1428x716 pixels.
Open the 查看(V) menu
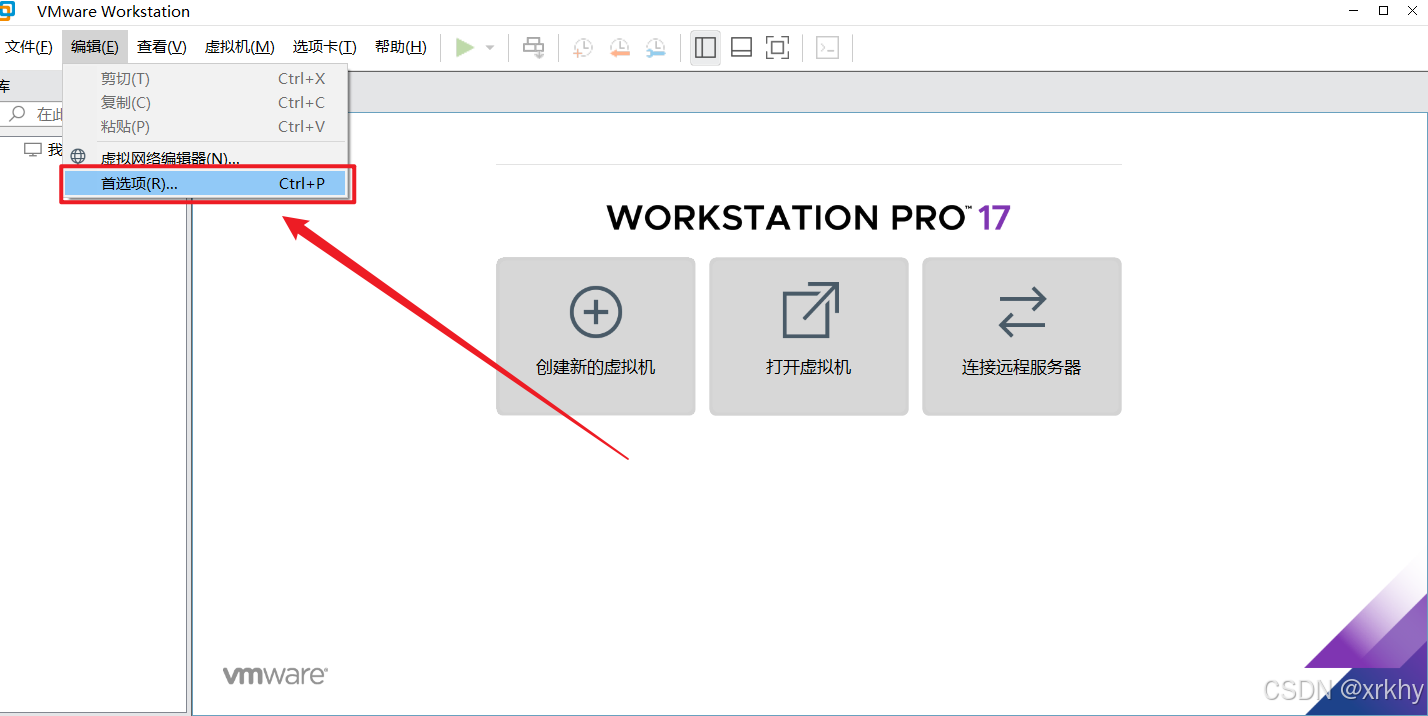[x=162, y=47]
